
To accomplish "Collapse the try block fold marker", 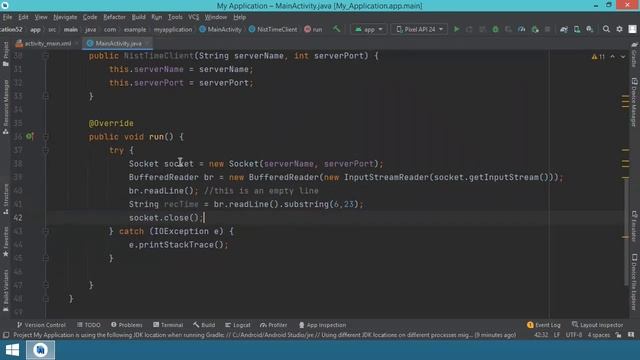I will (46, 150).
